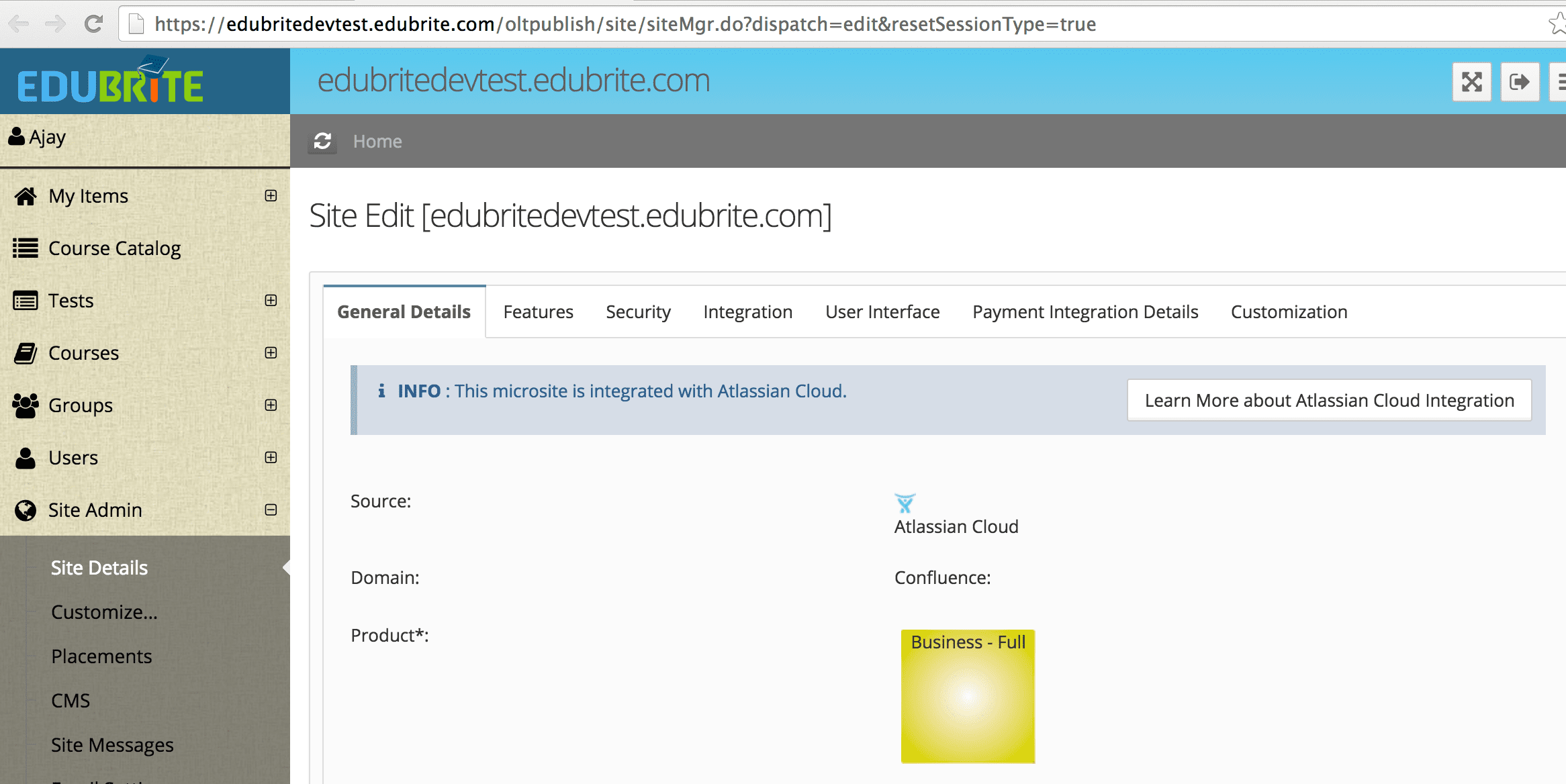Click the Tests label in sidebar
The width and height of the screenshot is (1566, 784).
coord(71,301)
